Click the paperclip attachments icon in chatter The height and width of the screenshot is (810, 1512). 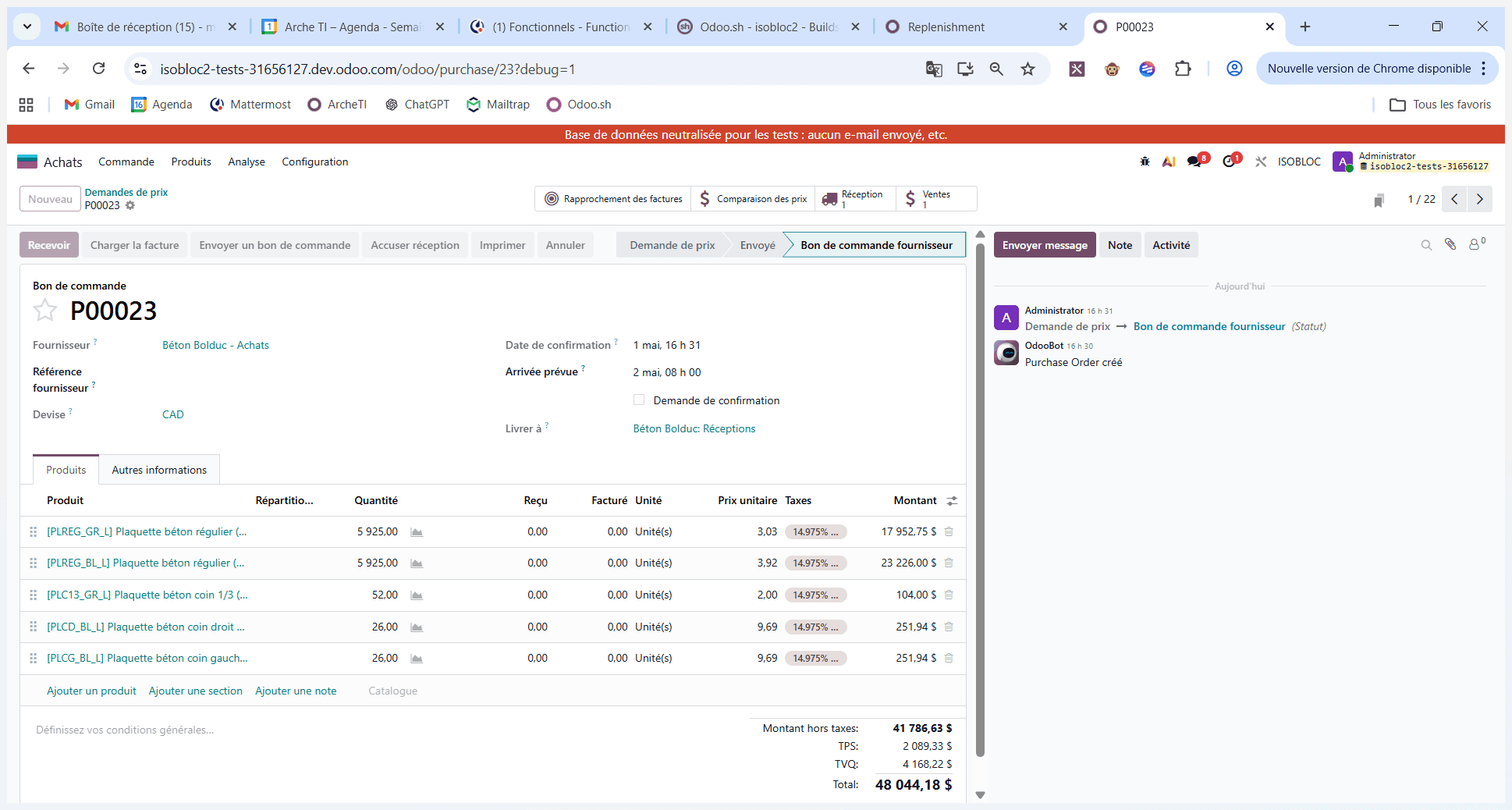tap(1450, 244)
